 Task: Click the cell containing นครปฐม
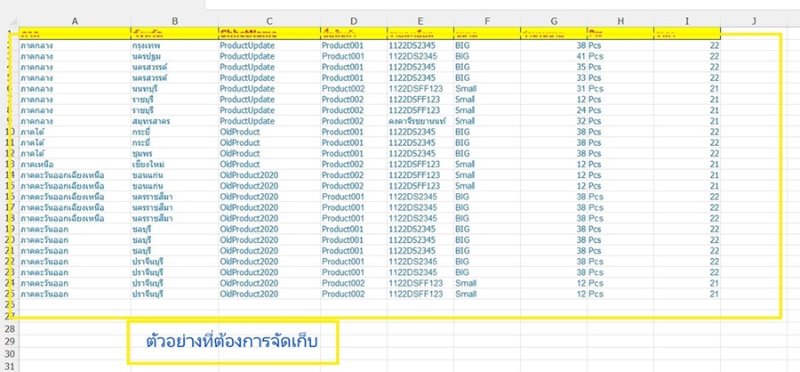pyautogui.click(x=174, y=56)
